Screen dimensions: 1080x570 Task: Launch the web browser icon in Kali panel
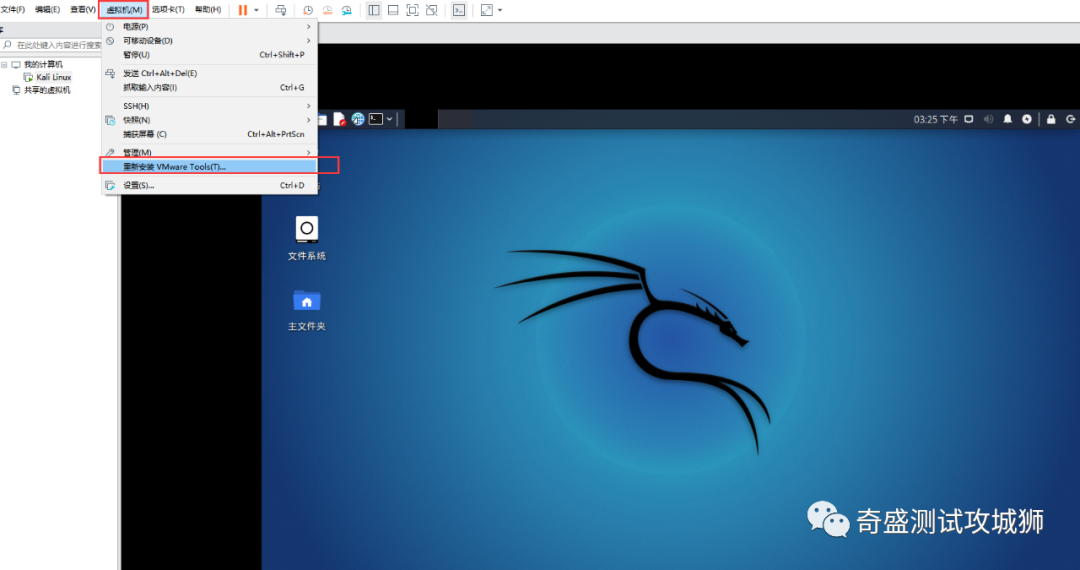(x=357, y=119)
